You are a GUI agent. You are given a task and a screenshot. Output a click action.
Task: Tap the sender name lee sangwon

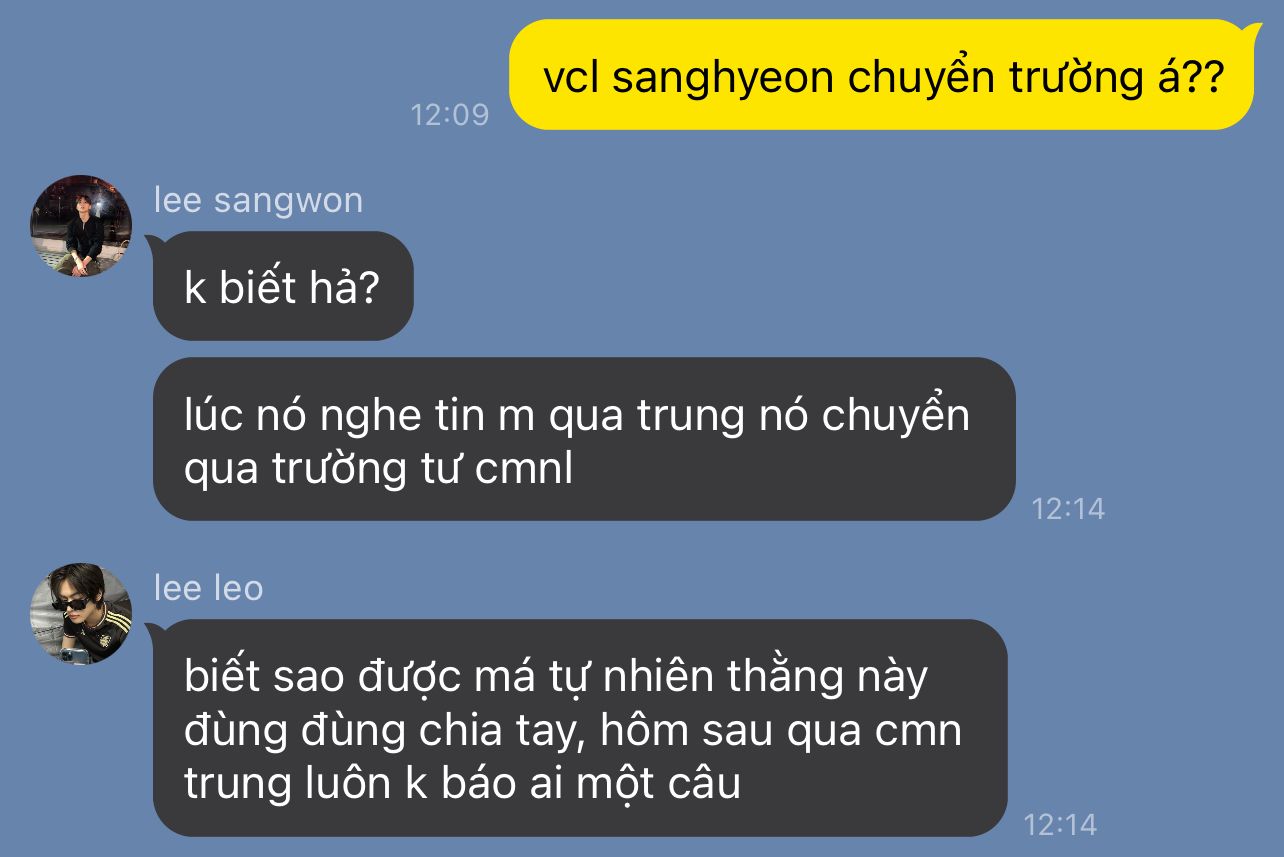click(258, 200)
